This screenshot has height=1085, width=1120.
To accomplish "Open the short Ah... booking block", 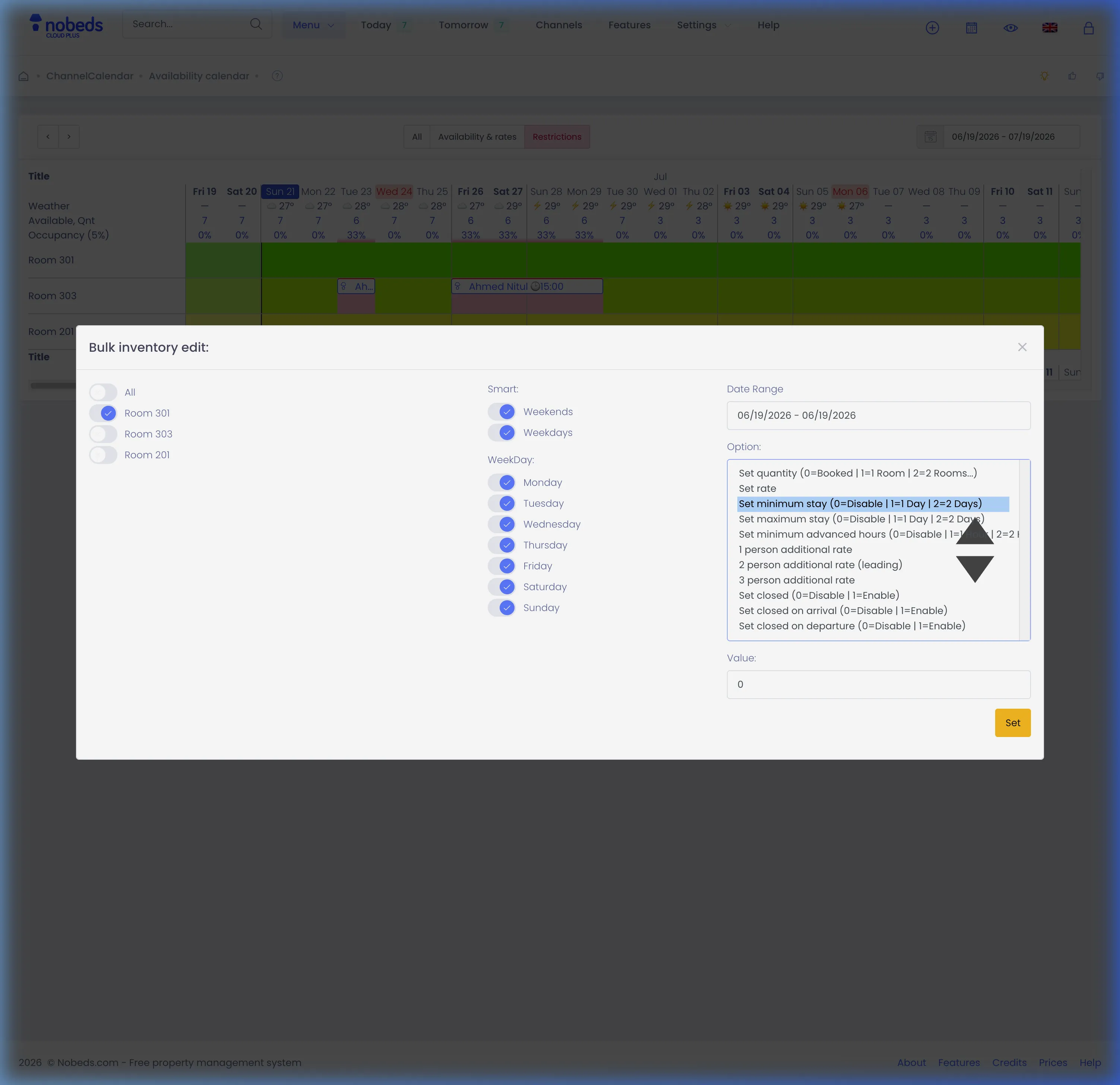I will point(356,286).
